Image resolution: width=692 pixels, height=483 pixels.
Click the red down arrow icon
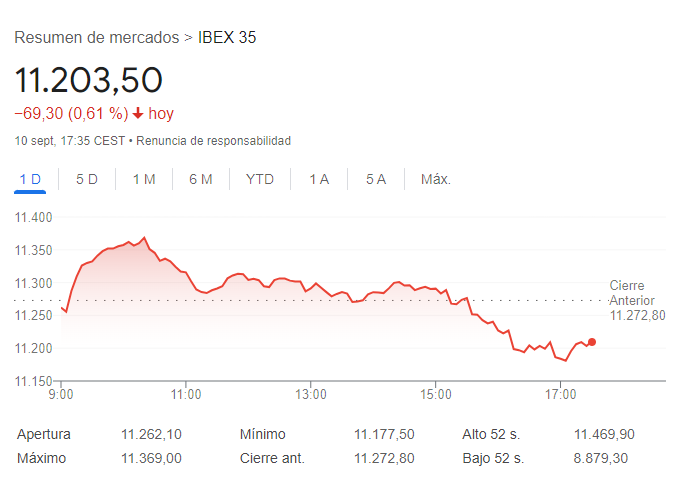[138, 114]
